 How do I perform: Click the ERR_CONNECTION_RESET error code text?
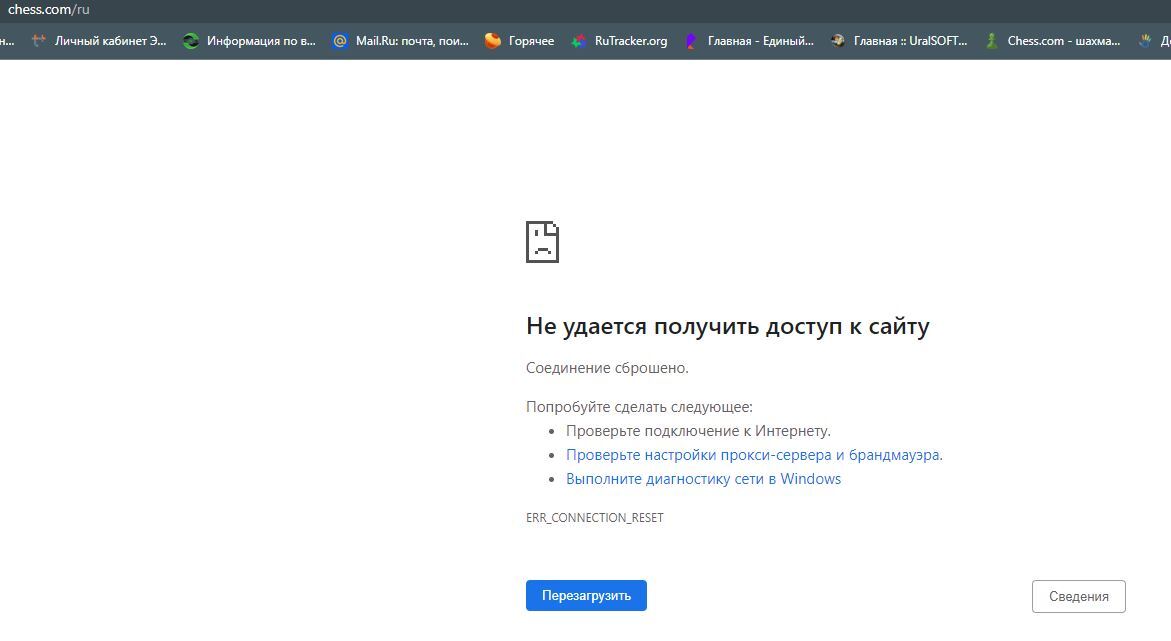pos(594,518)
